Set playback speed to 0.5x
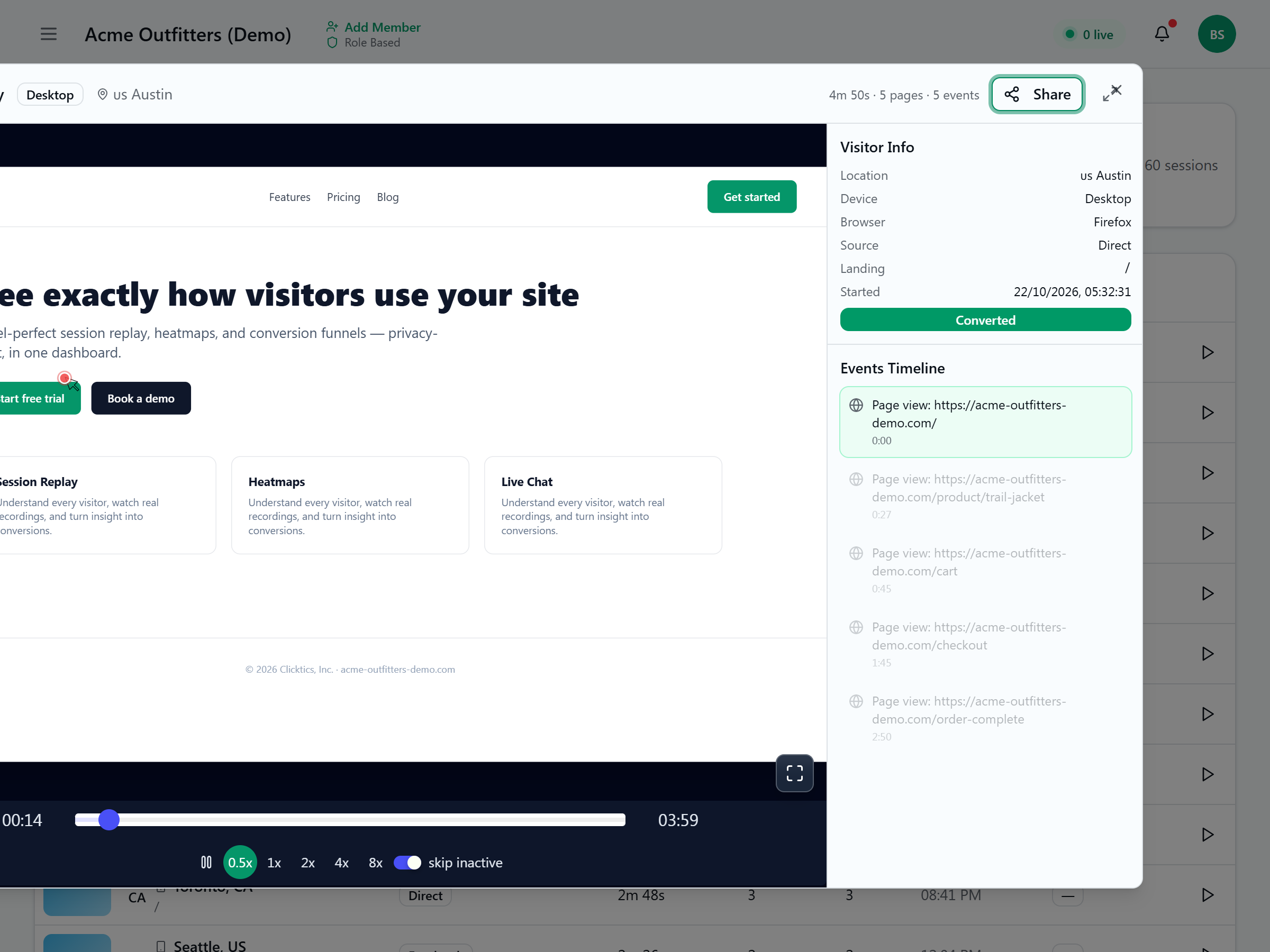 tap(240, 862)
